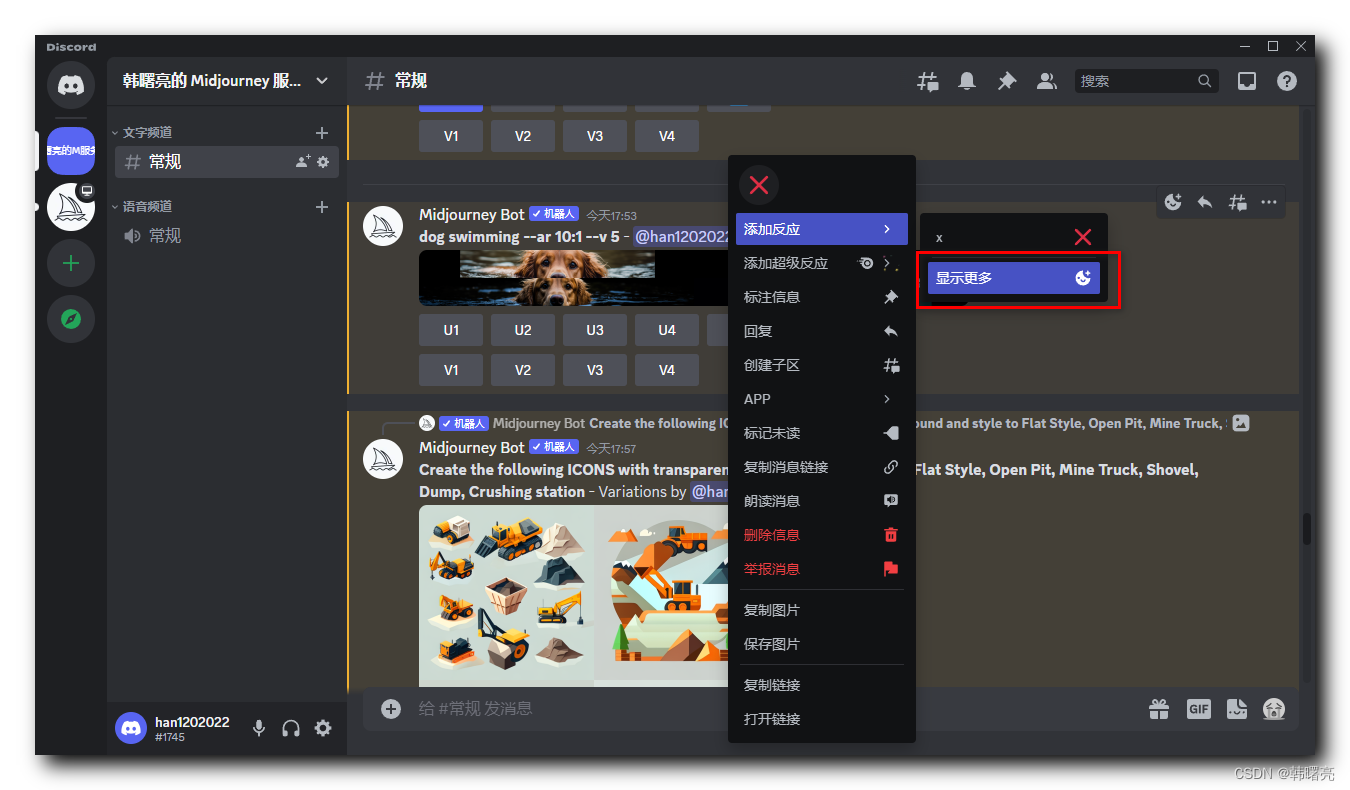The height and width of the screenshot is (790, 1350).
Task: Open user settings gear icon
Action: [x=323, y=728]
